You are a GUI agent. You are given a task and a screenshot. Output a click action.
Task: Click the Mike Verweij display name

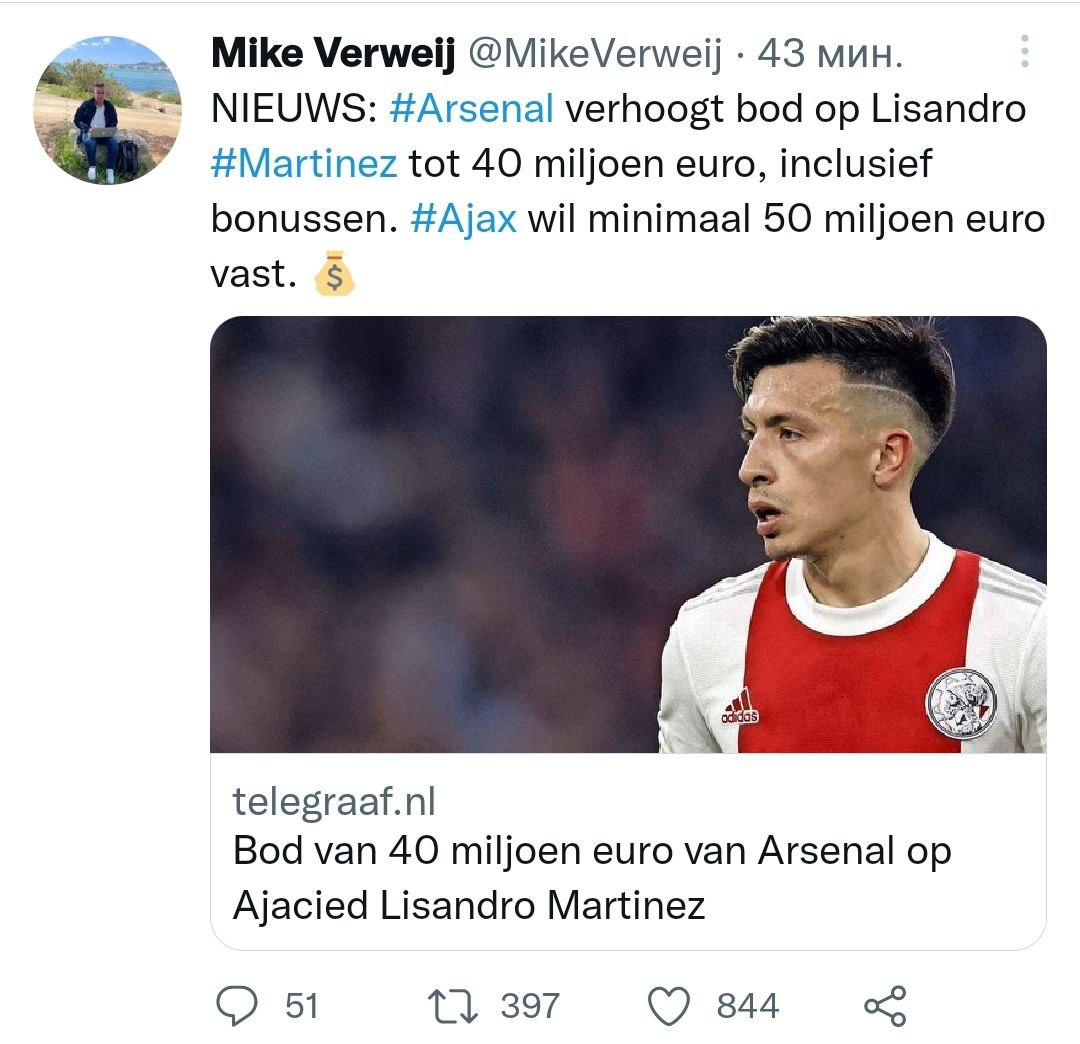click(333, 56)
